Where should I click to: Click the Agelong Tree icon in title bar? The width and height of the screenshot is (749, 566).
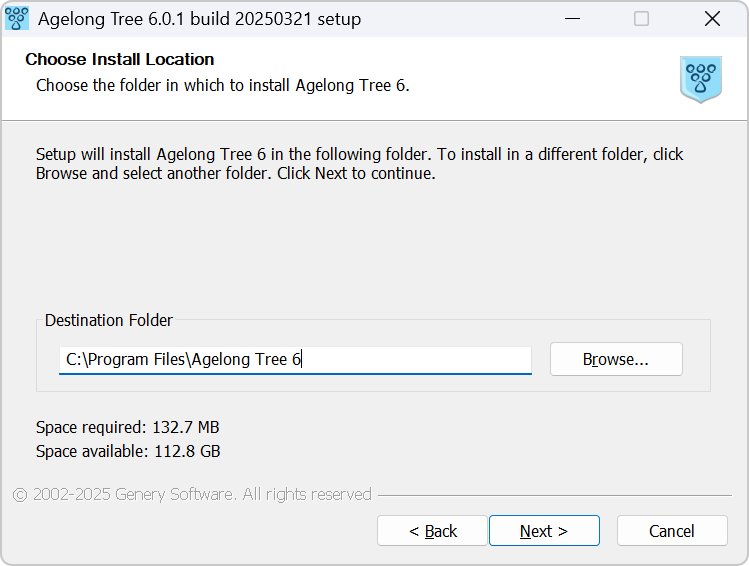[x=17, y=19]
